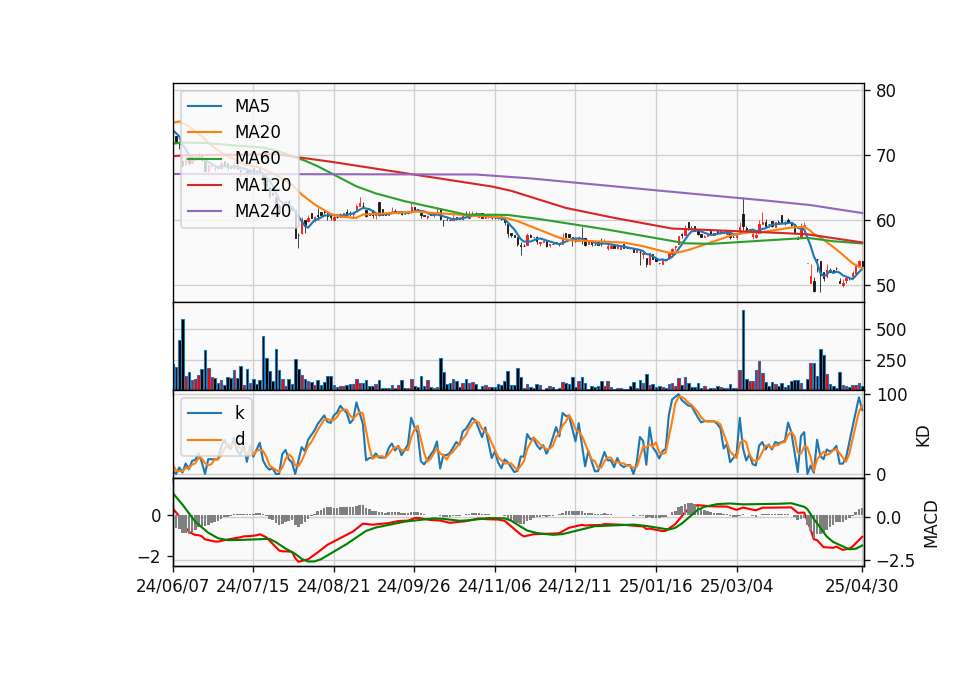Click the −2.5 MACD right axis label
Viewport: 960px width, 690px height.
(895, 560)
